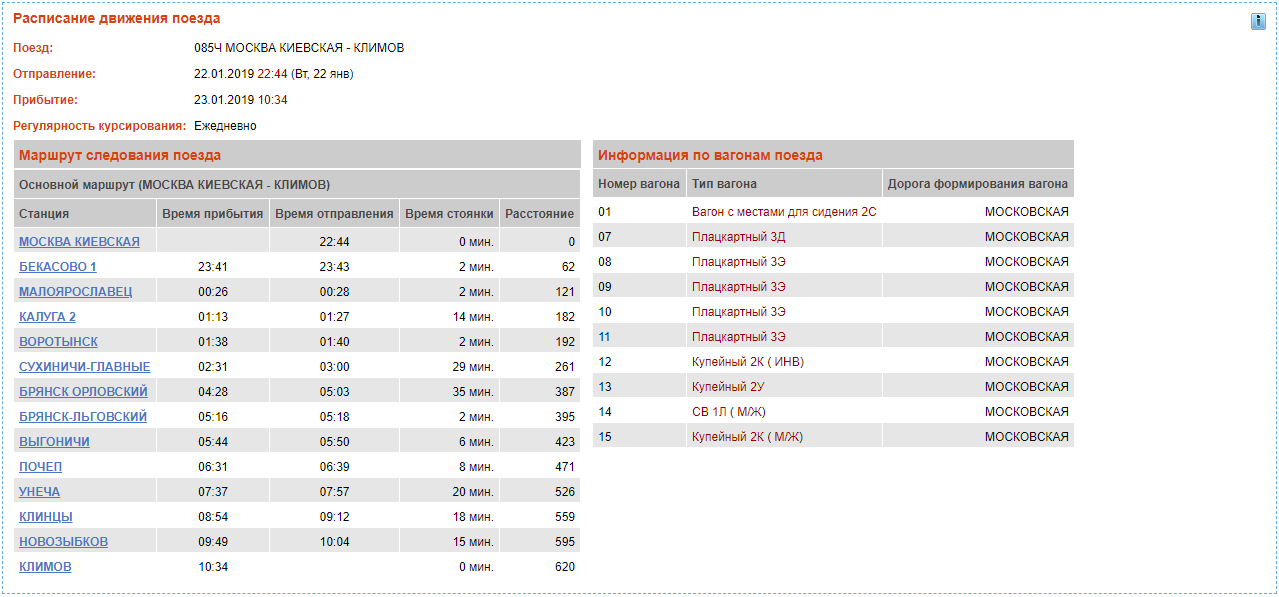Image resolution: width=1279 pixels, height=597 pixels.
Task: Click wagon type Купейный 2К ( М/Ж)
Action: (x=748, y=437)
